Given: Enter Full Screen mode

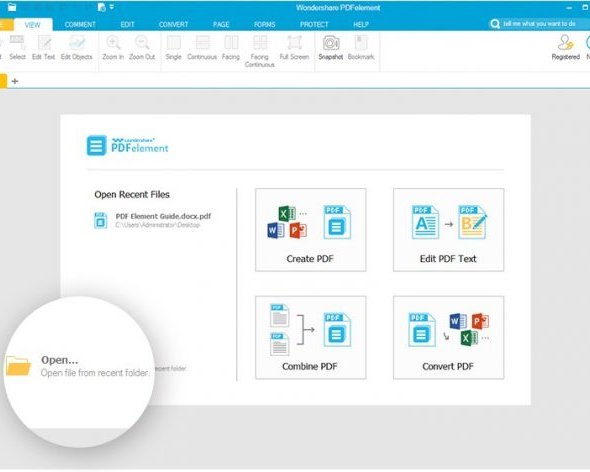Looking at the screenshot, I should (x=294, y=48).
